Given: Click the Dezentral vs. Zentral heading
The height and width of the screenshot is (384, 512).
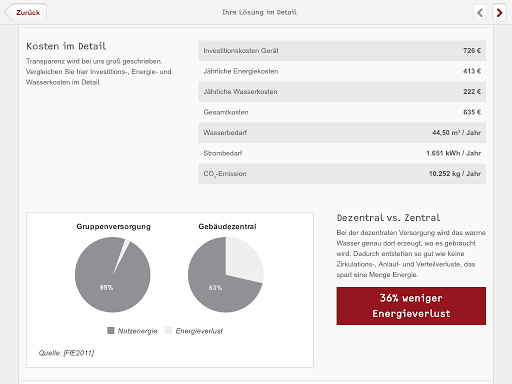Looking at the screenshot, I should (x=388, y=218).
